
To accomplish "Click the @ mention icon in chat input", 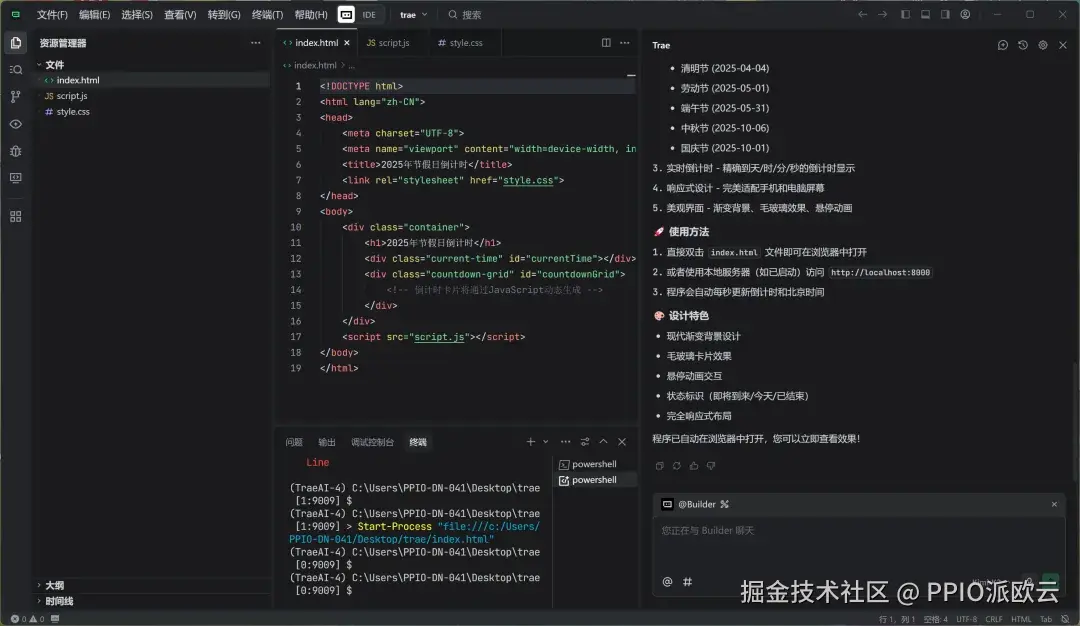I will [667, 582].
